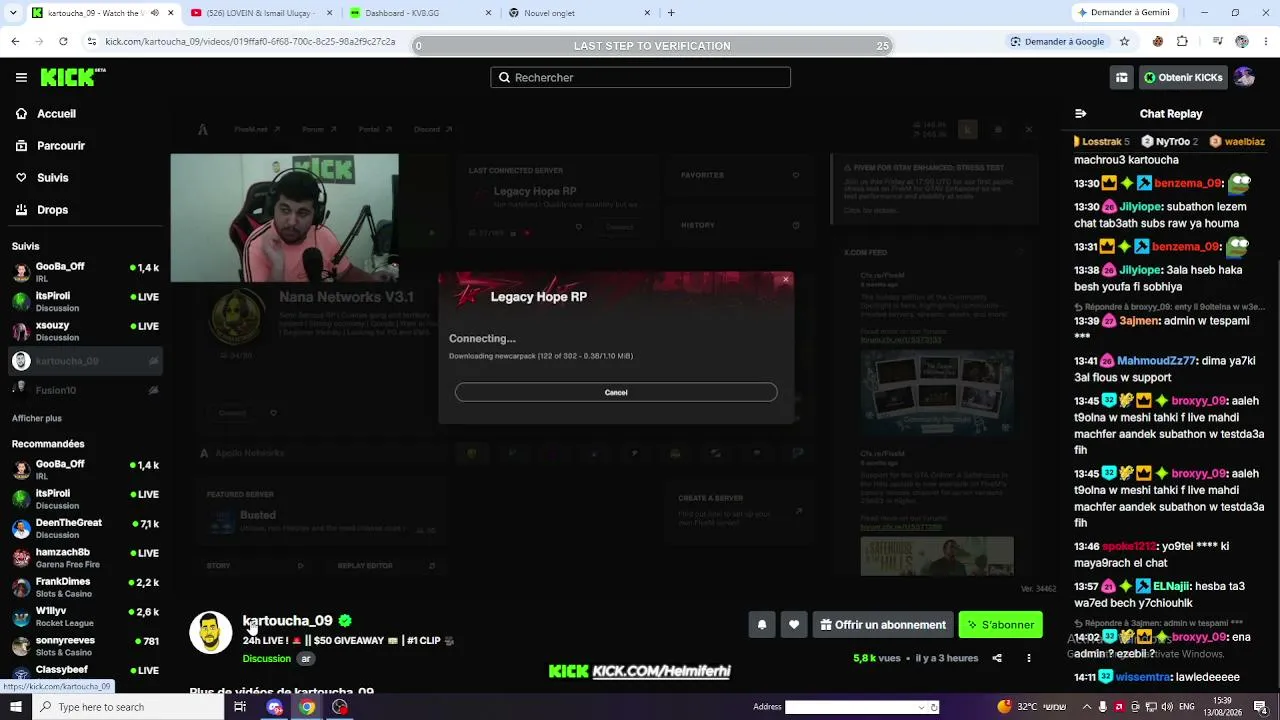Open the Discussion category link
The height and width of the screenshot is (720, 1280).
click(x=266, y=659)
